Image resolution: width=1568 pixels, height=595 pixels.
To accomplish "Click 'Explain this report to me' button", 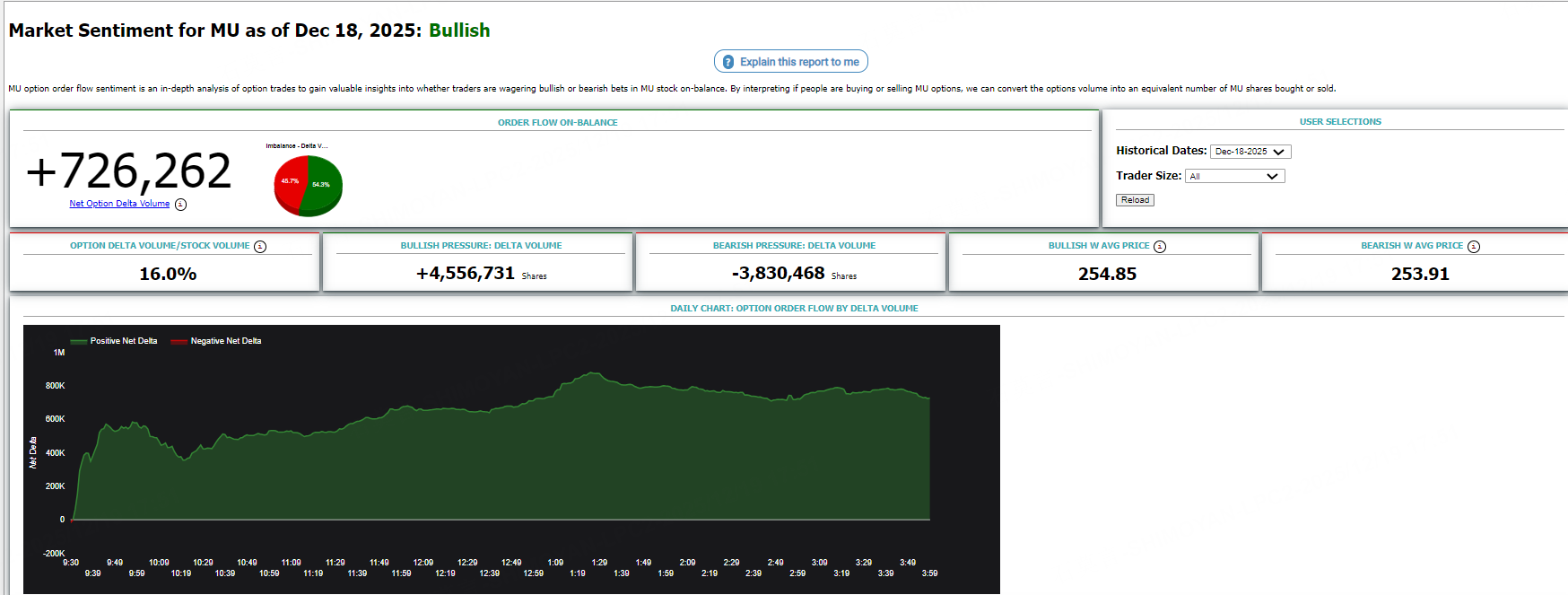I will 790,62.
